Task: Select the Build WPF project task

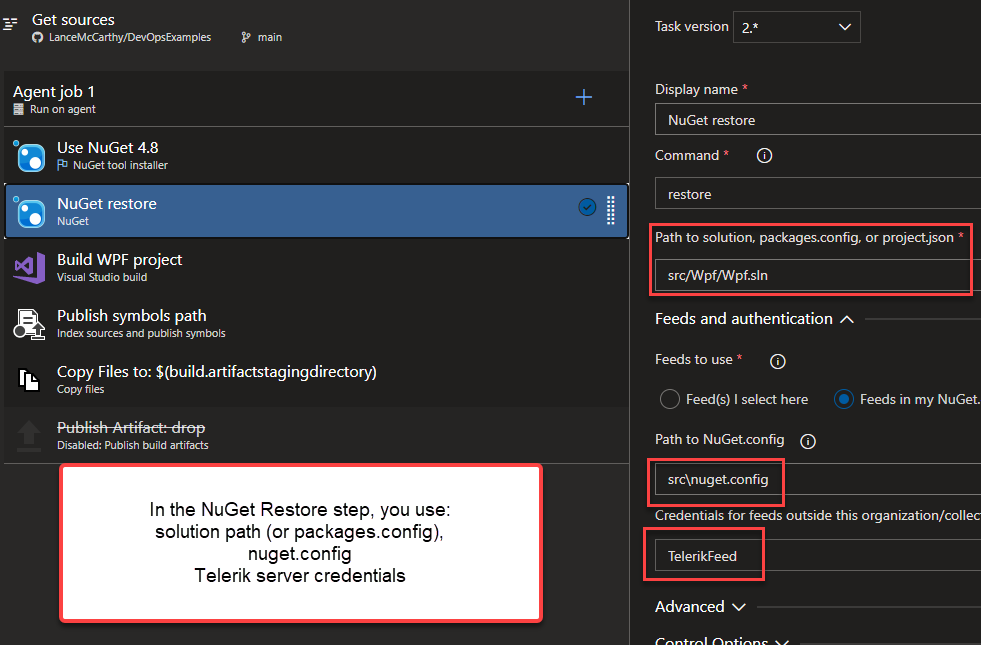Action: tap(300, 267)
